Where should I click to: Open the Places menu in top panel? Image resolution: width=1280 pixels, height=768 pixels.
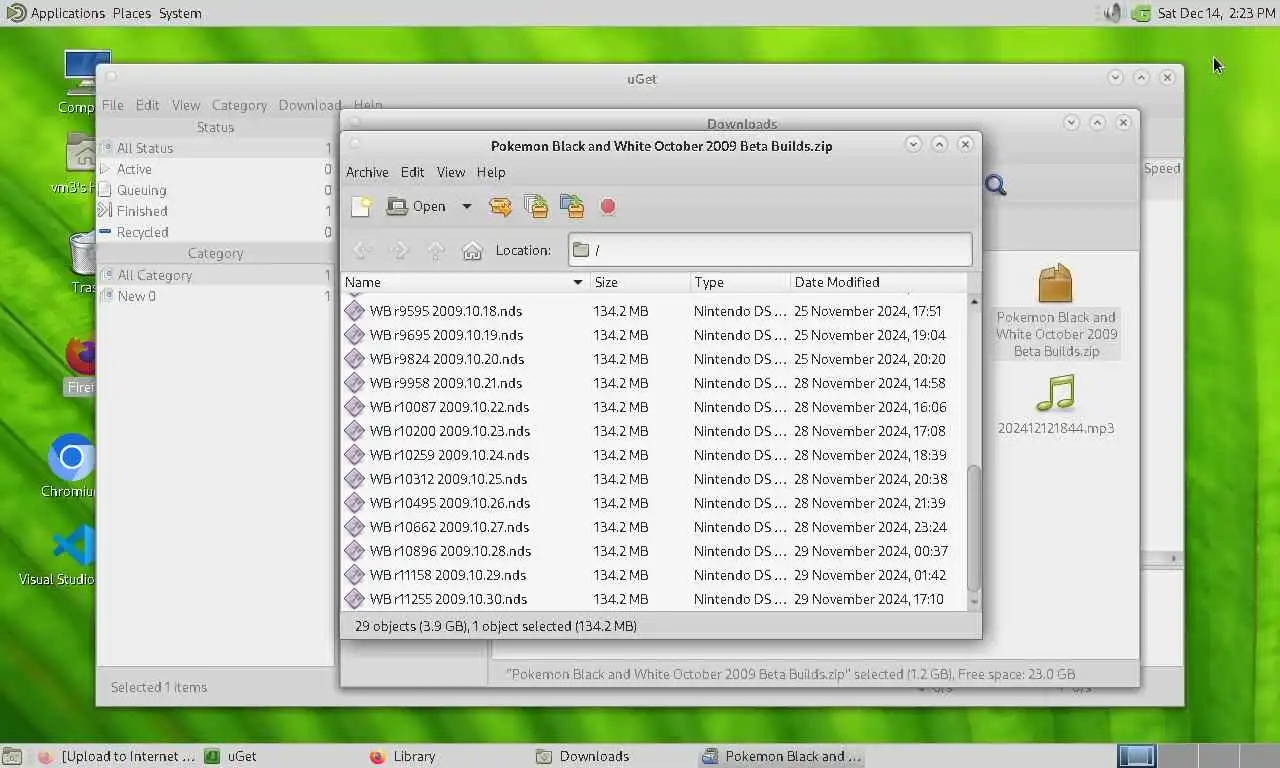pos(131,13)
